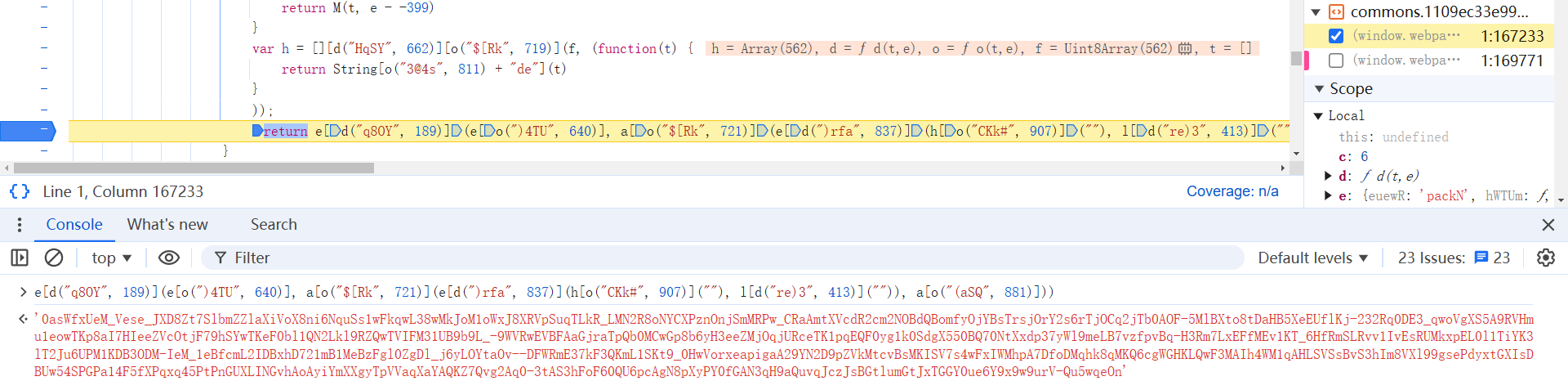Open the top JavaScript context dropdown
This screenshot has height=381, width=1568.
[x=112, y=258]
